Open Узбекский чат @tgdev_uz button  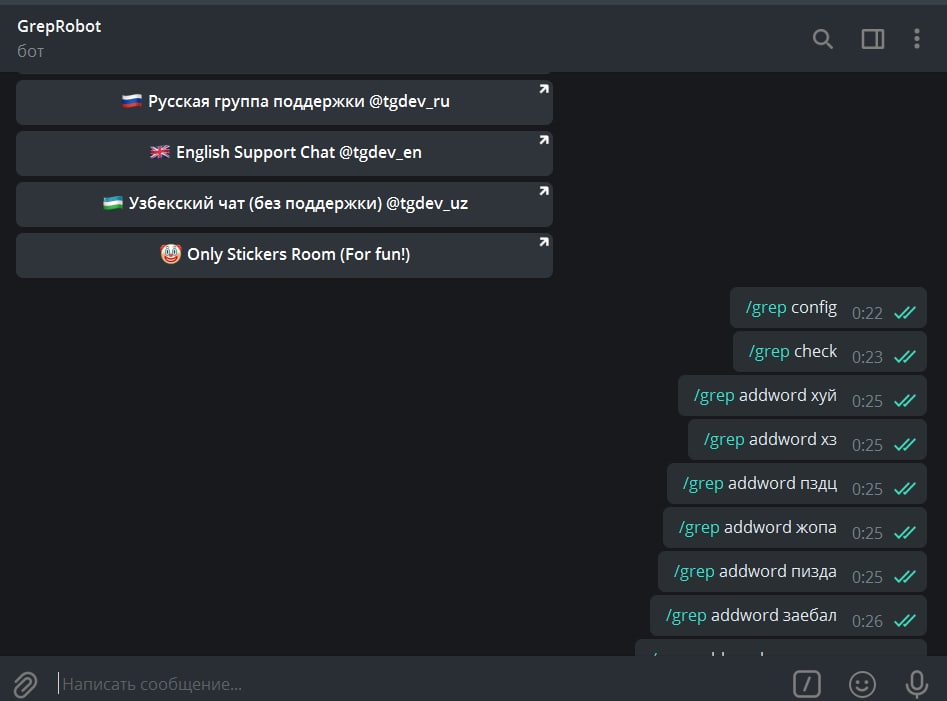pyautogui.click(x=284, y=204)
